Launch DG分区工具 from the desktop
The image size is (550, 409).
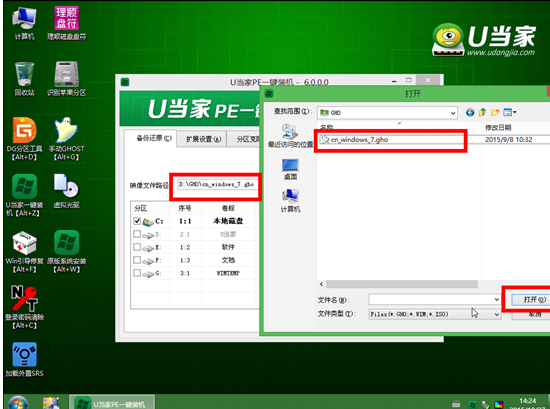pos(24,139)
